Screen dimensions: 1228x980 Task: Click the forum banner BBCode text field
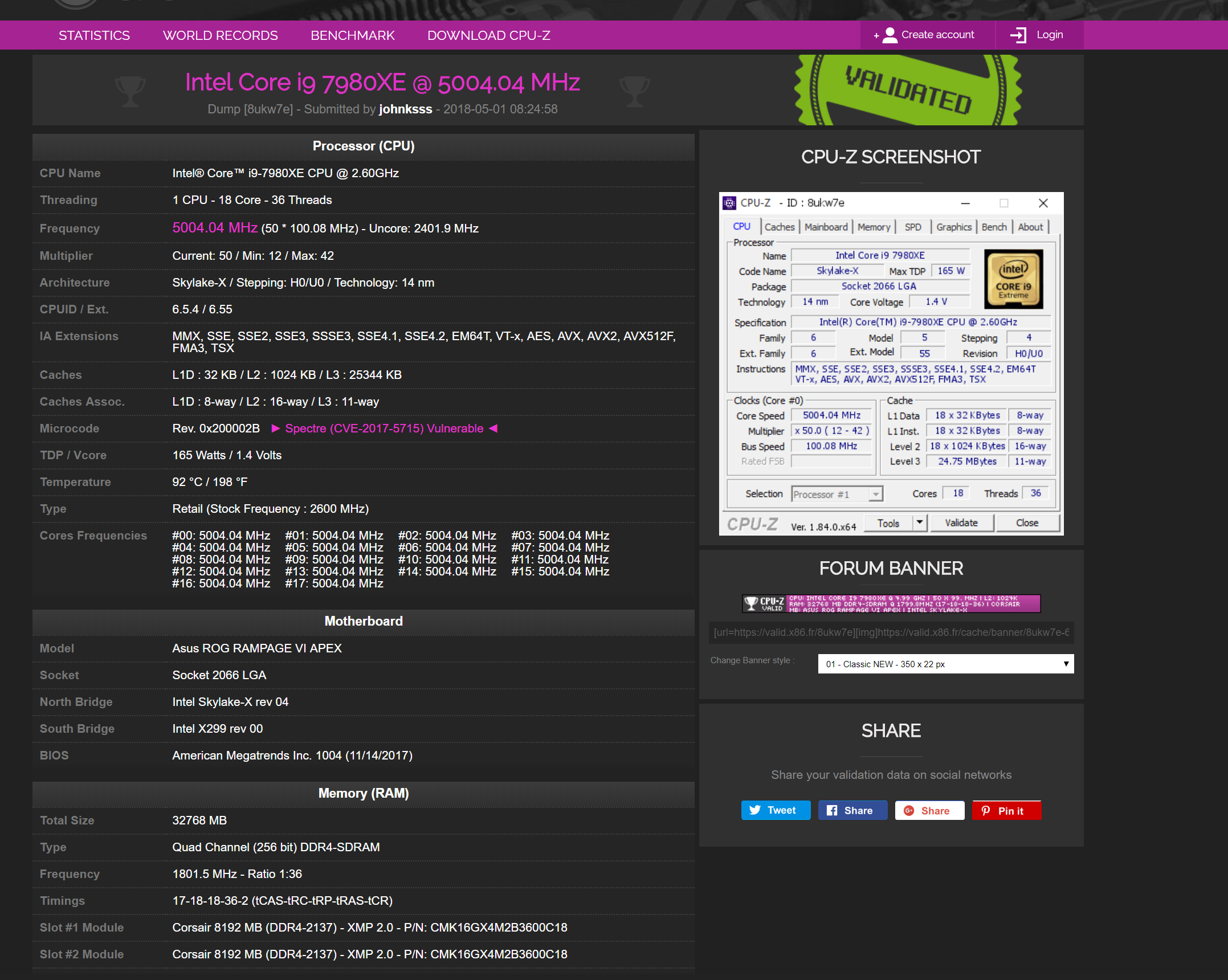(891, 632)
